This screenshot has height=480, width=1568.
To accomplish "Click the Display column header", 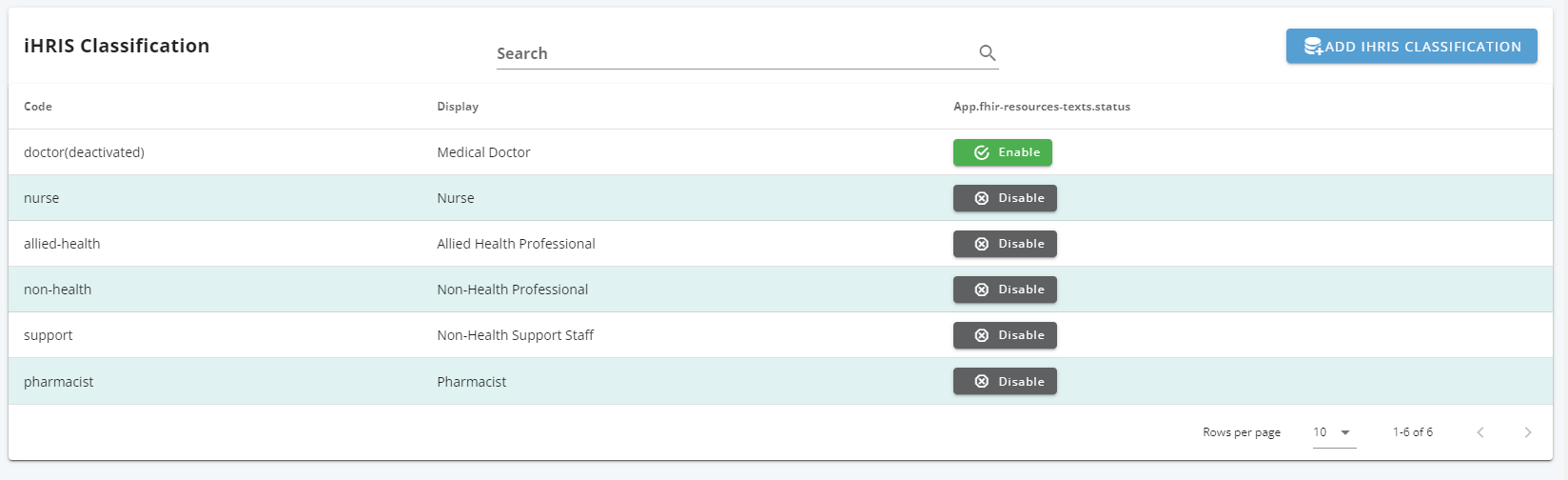I will click(x=458, y=107).
